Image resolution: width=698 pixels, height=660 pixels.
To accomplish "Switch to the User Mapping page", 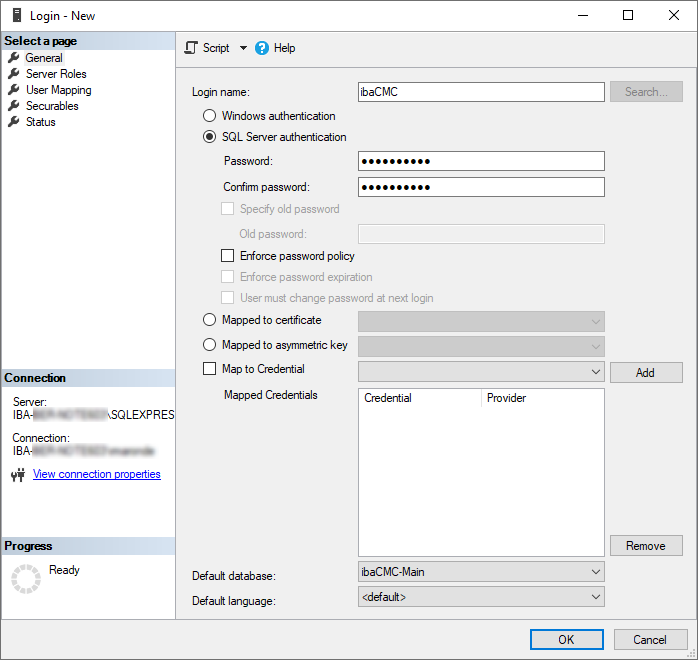I will [58, 90].
